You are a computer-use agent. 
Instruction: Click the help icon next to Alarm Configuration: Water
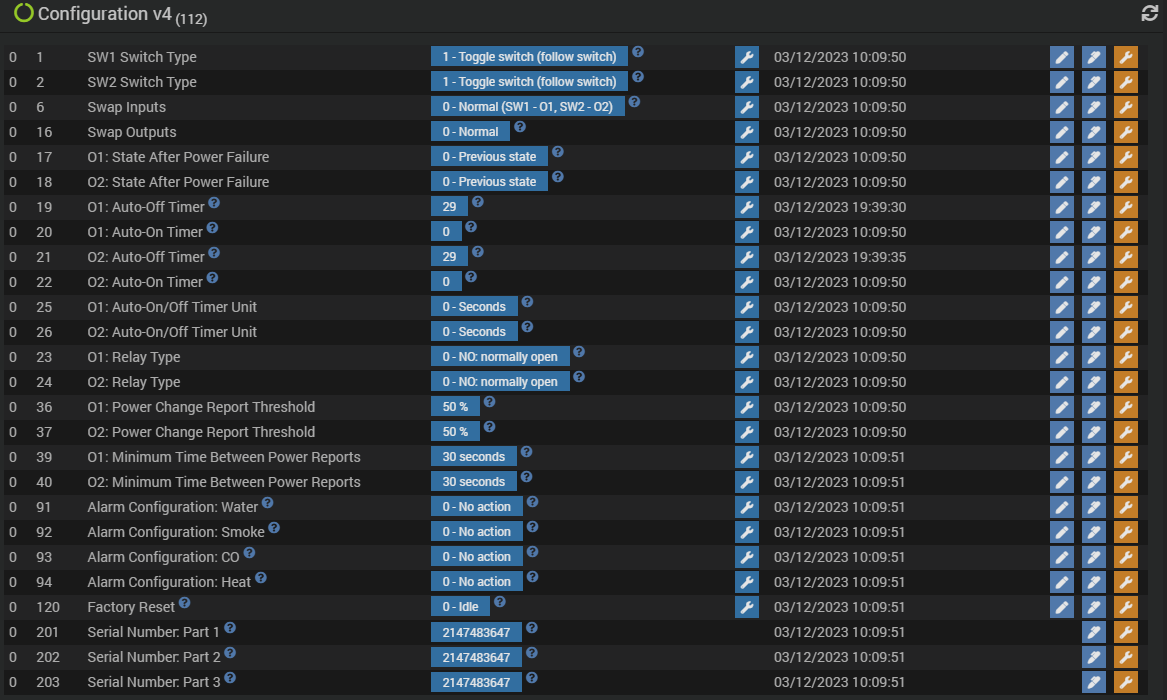coord(268,503)
